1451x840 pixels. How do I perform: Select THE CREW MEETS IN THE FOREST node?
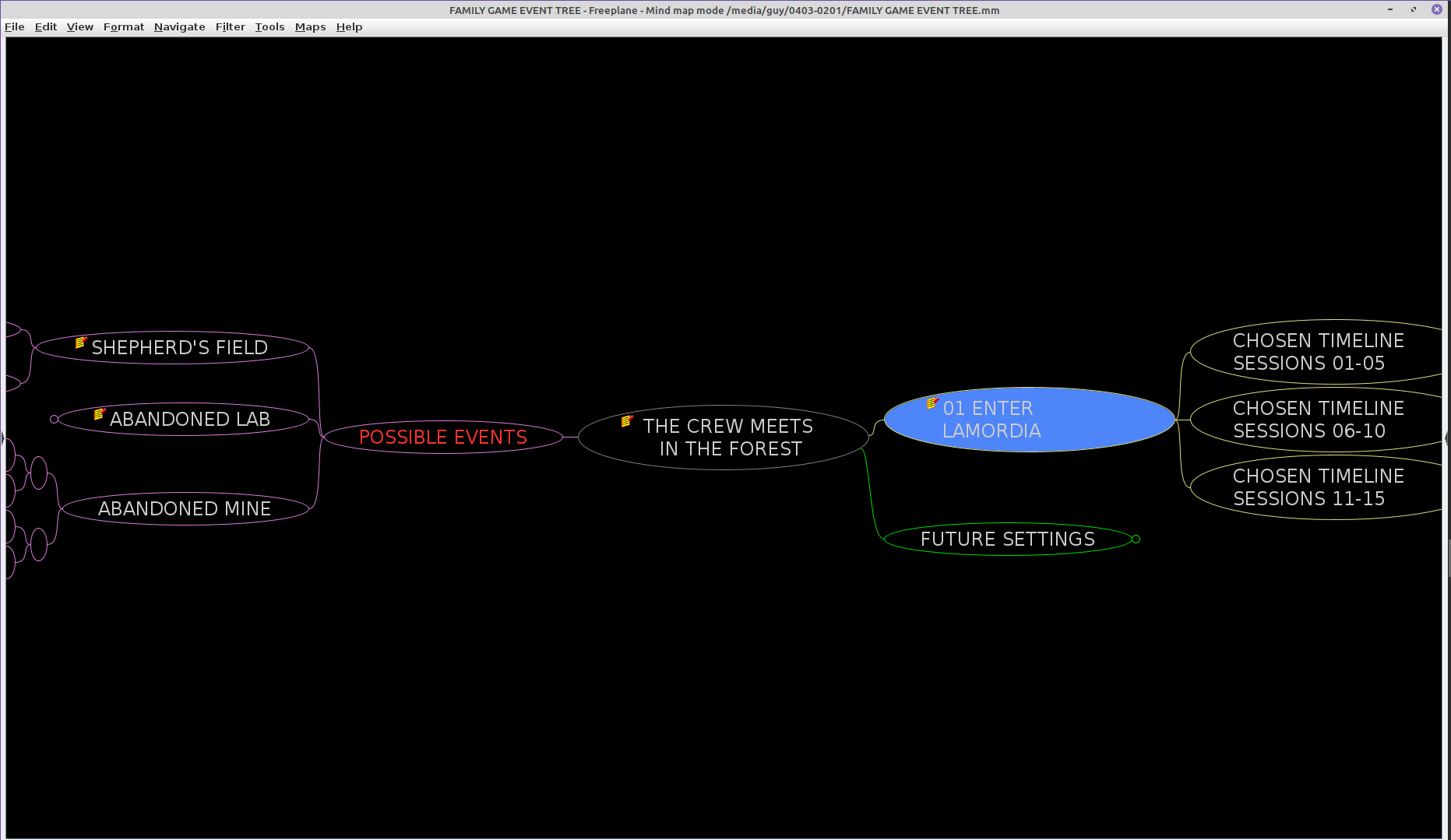click(724, 438)
